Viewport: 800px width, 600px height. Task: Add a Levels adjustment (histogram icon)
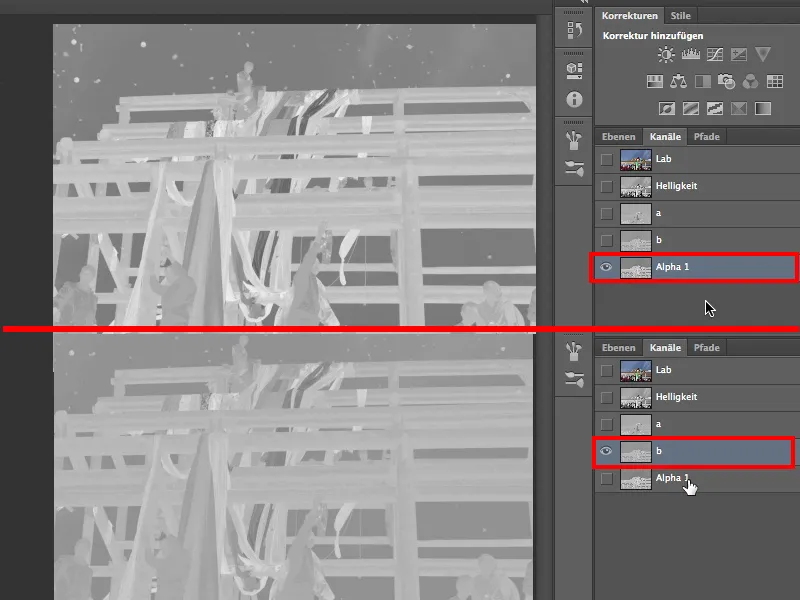click(x=690, y=54)
